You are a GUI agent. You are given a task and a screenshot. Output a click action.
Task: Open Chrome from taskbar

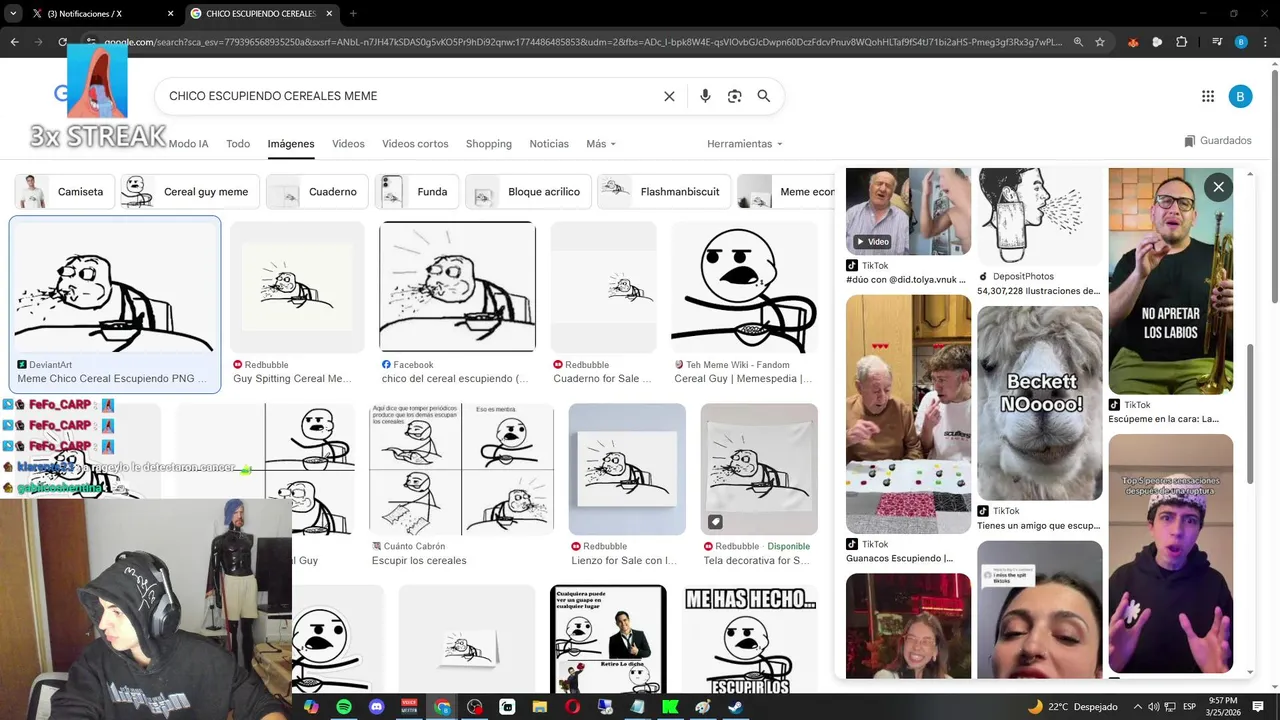[x=443, y=706]
